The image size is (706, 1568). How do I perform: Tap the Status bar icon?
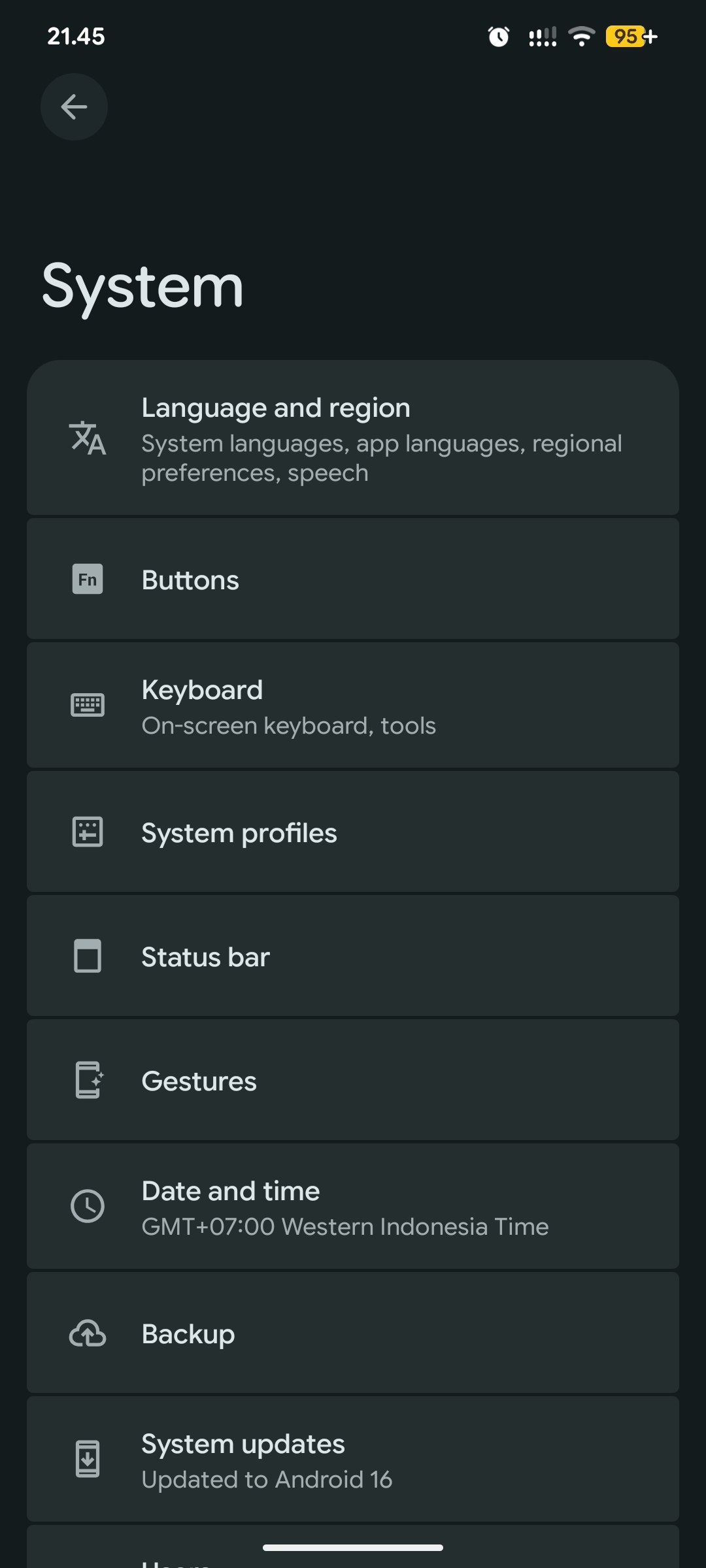point(88,956)
